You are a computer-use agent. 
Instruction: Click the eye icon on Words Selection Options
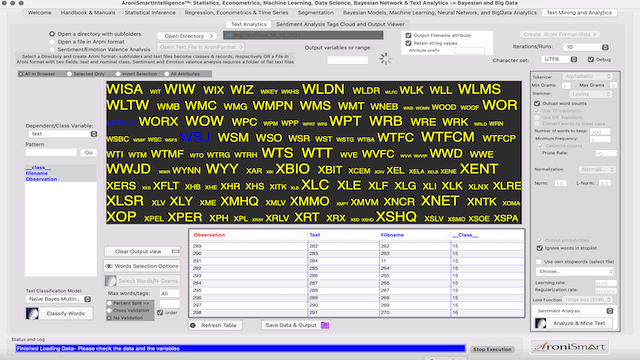click(x=109, y=266)
